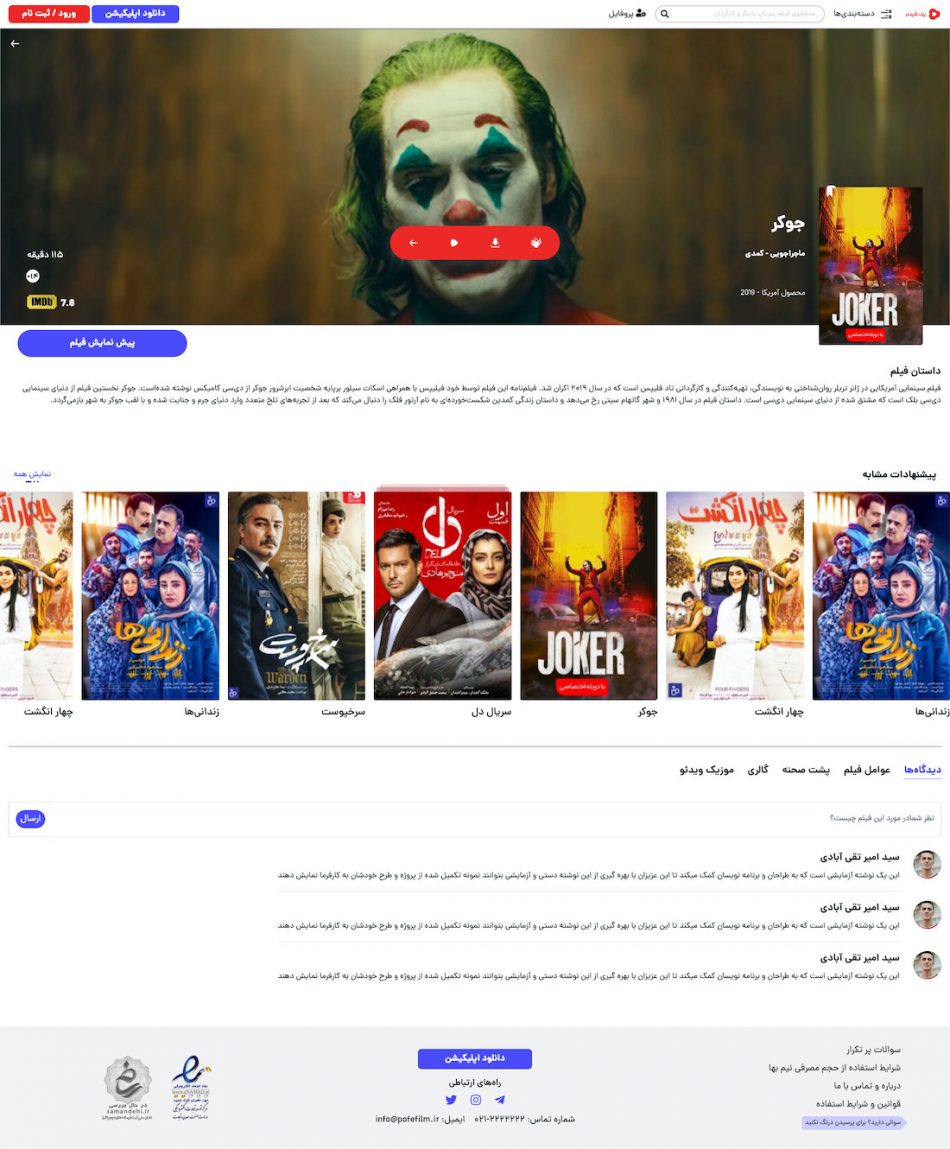Click the play icon in the red bar

tap(454, 243)
